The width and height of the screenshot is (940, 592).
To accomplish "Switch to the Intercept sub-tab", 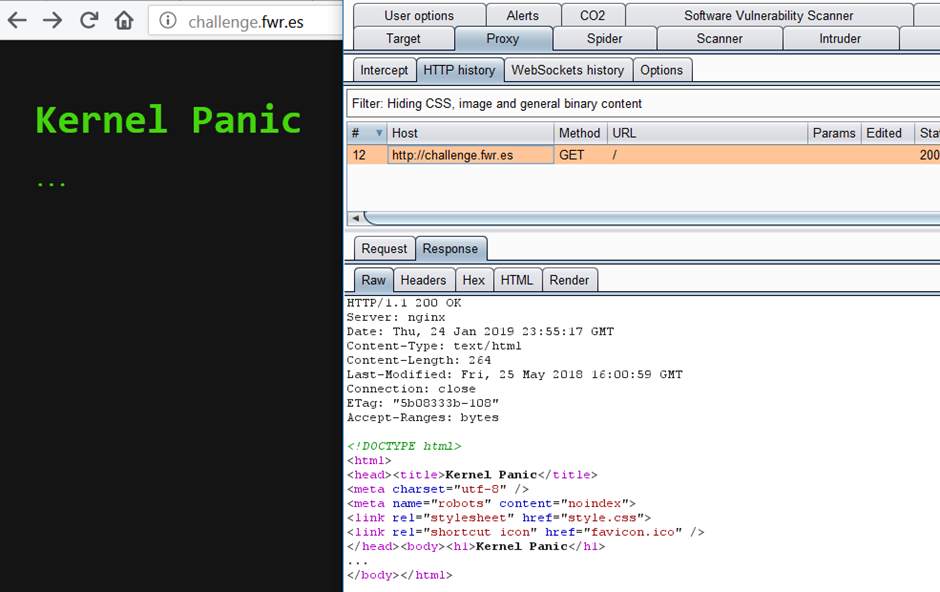I will point(384,70).
